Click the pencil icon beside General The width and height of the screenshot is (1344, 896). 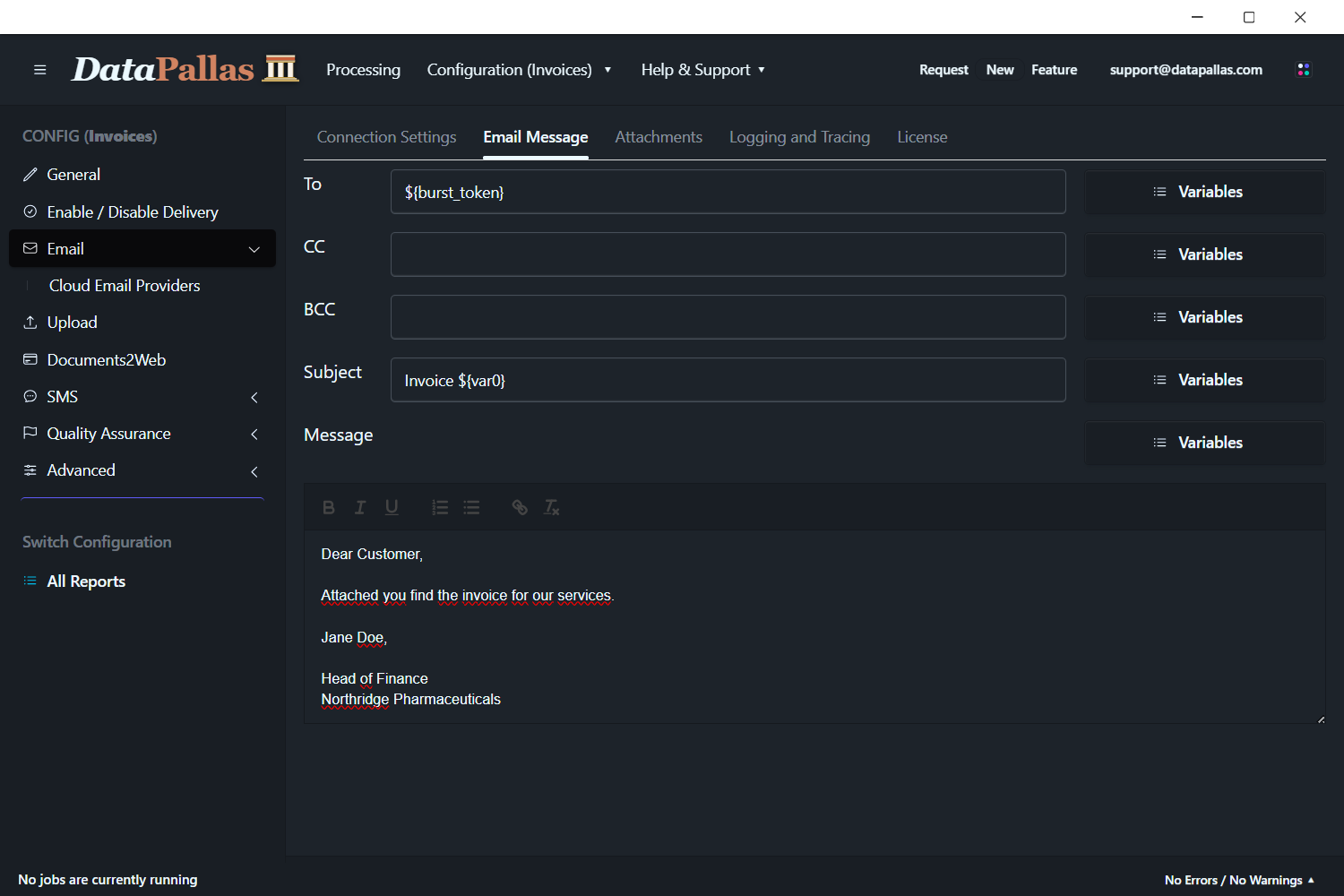tap(30, 175)
